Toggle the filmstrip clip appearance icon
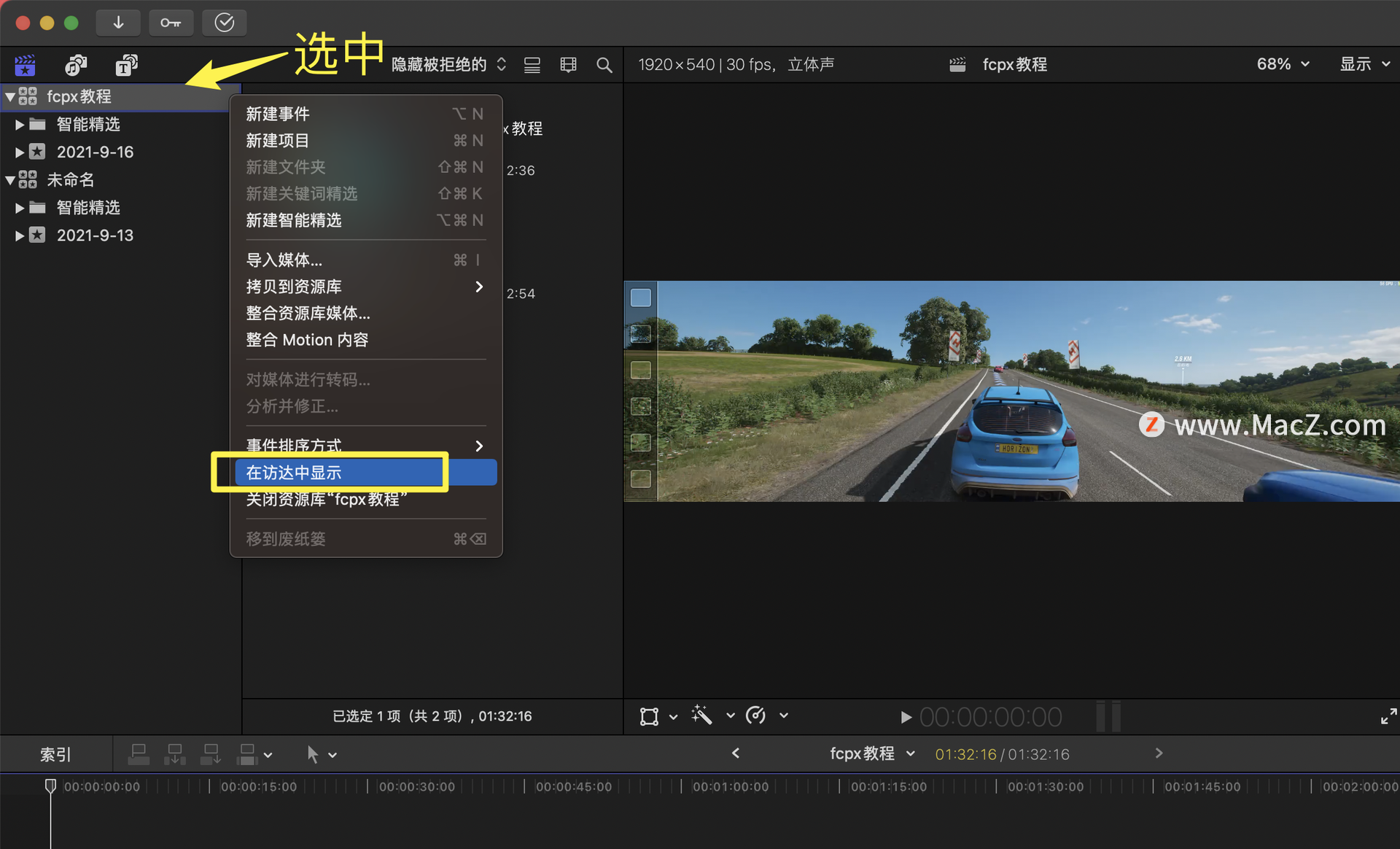The image size is (1400, 849). click(x=568, y=65)
